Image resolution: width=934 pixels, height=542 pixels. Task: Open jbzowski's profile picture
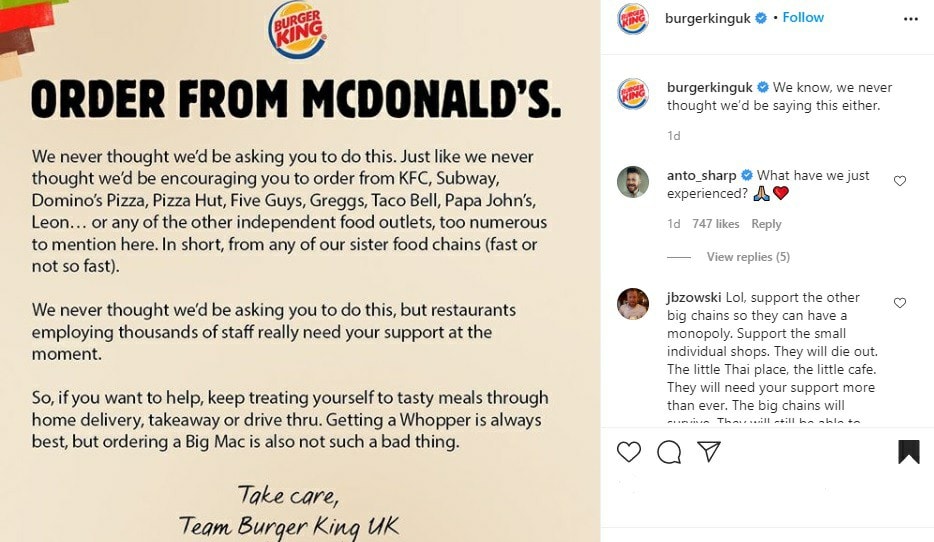pos(633,304)
